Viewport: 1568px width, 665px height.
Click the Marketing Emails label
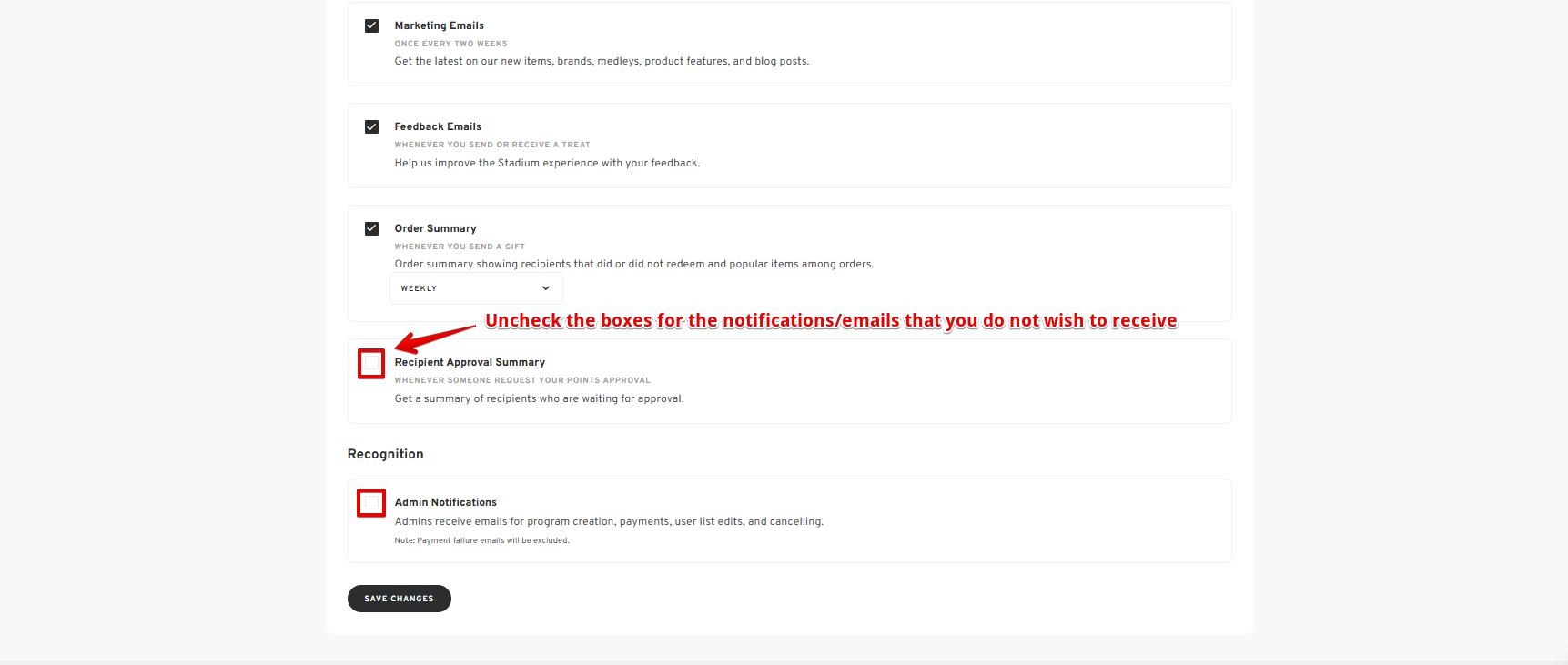click(x=439, y=25)
